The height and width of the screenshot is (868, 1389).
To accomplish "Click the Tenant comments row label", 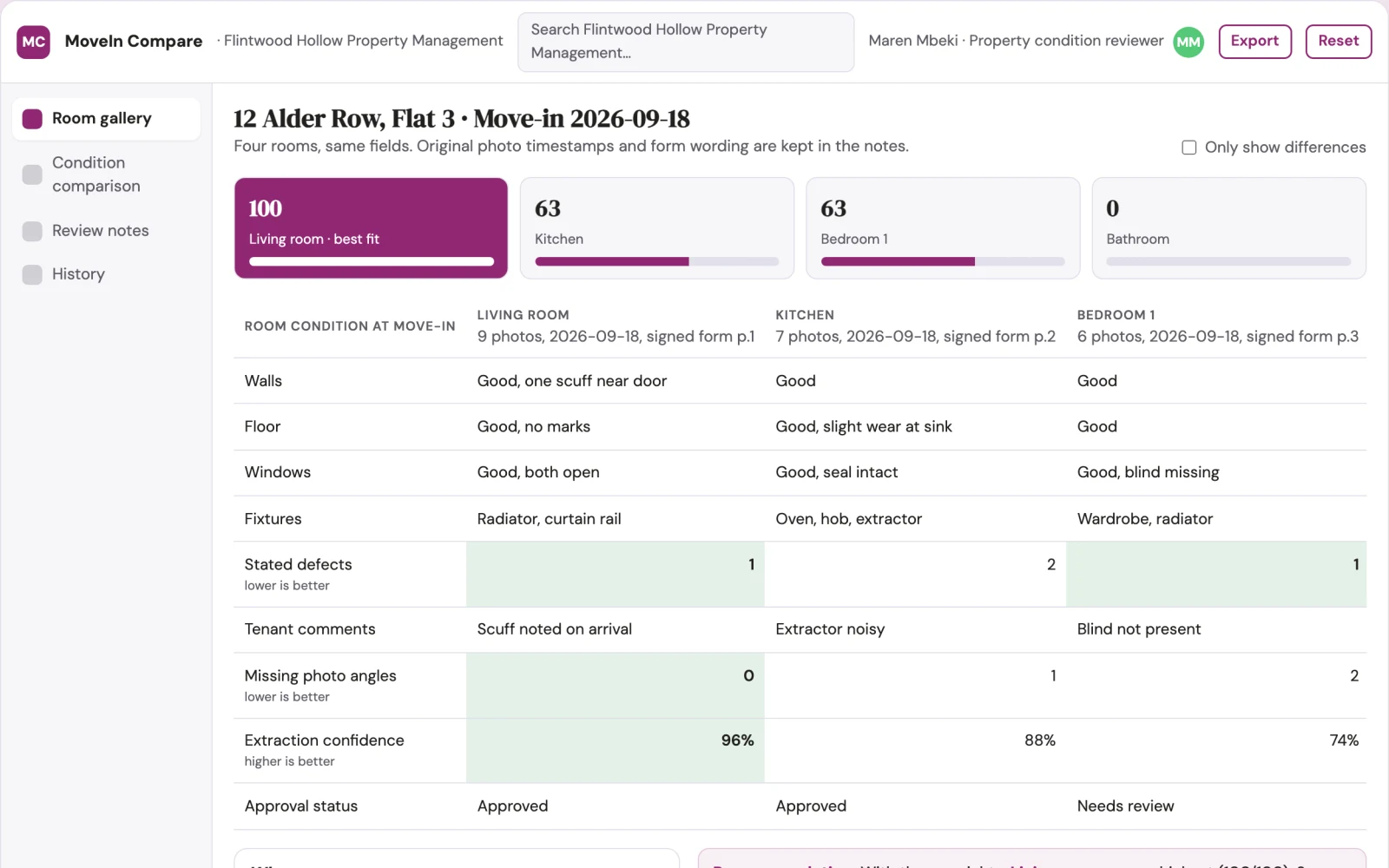I will 310,629.
